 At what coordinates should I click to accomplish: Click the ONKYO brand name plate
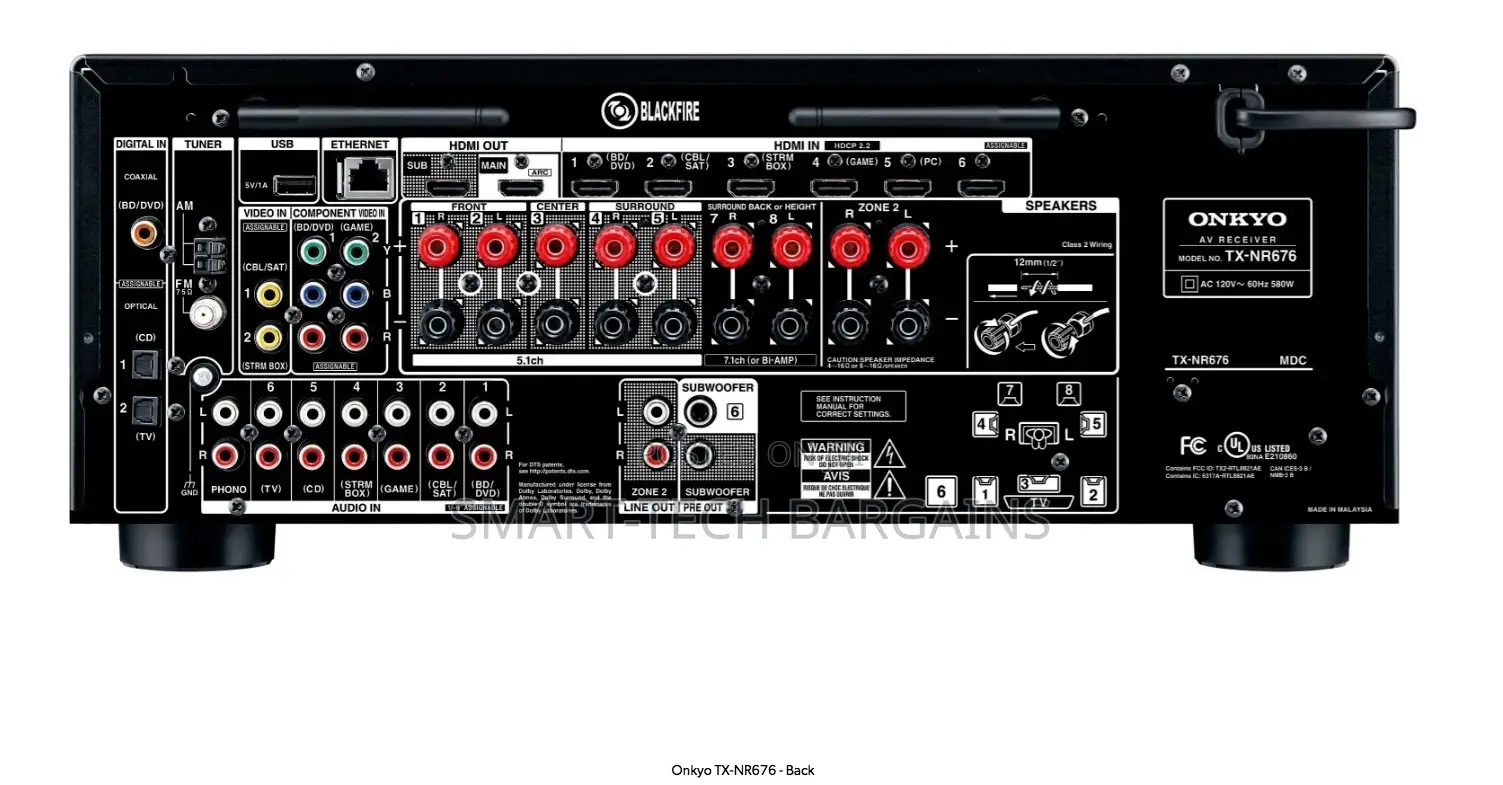1237,220
